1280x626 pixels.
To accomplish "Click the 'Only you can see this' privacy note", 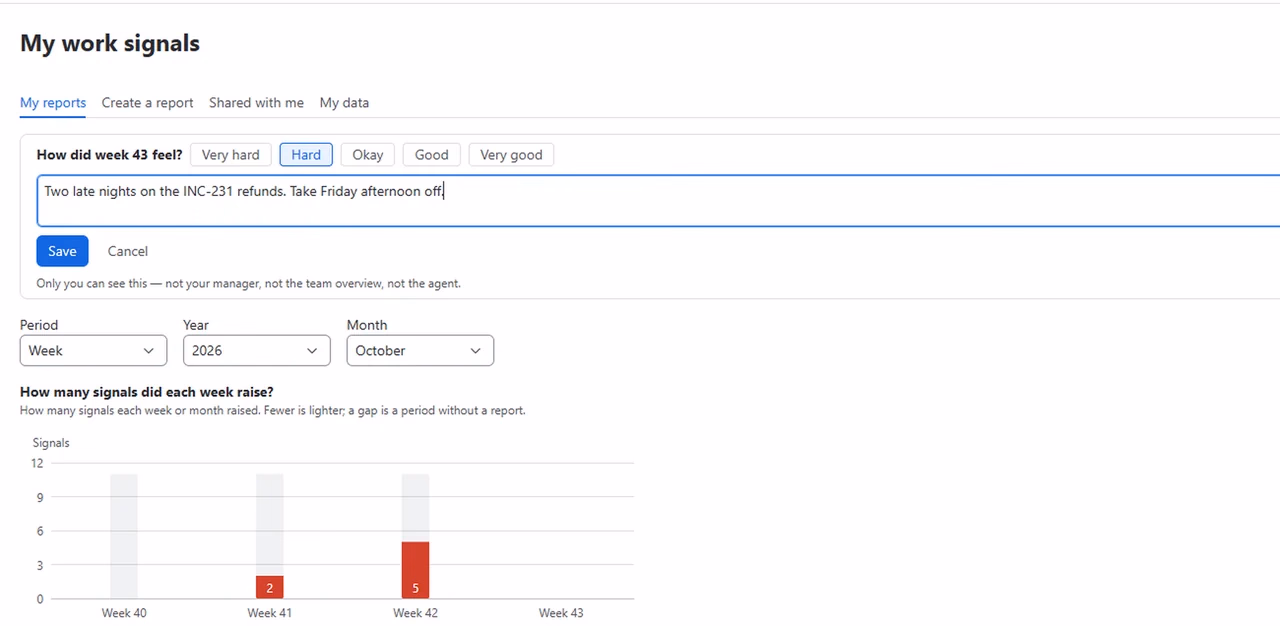I will [x=249, y=284].
